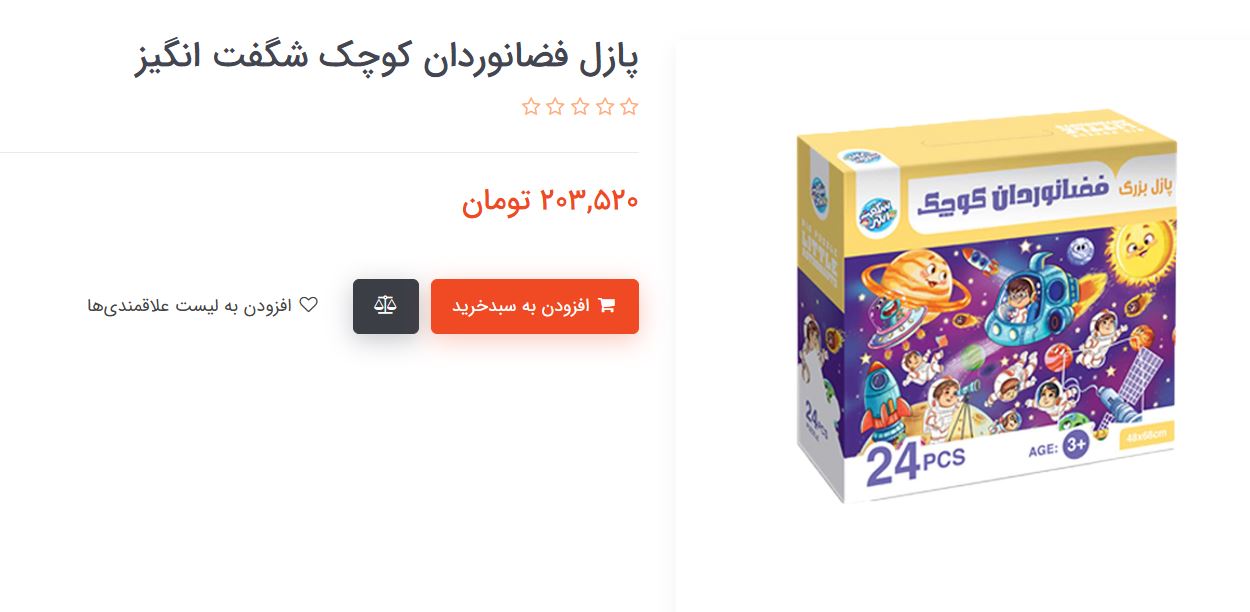
Task: Choose the fourth star from the left
Action: pyautogui.click(x=605, y=107)
